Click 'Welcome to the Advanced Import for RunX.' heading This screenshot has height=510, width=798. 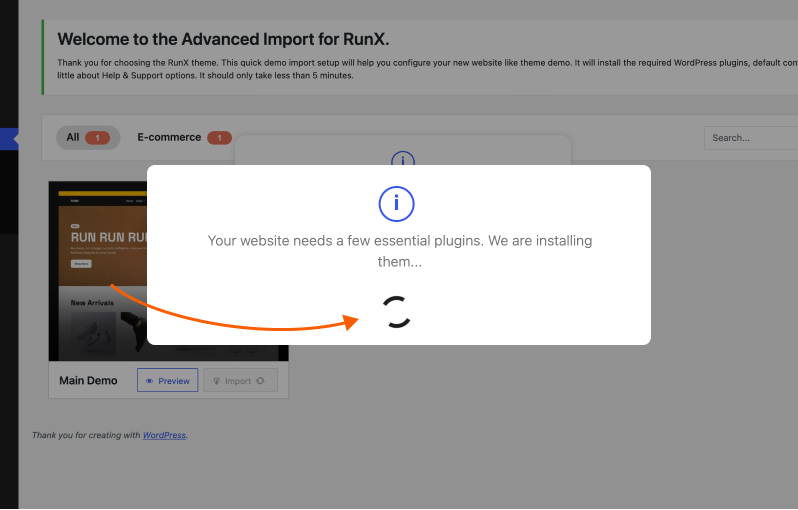pos(223,39)
